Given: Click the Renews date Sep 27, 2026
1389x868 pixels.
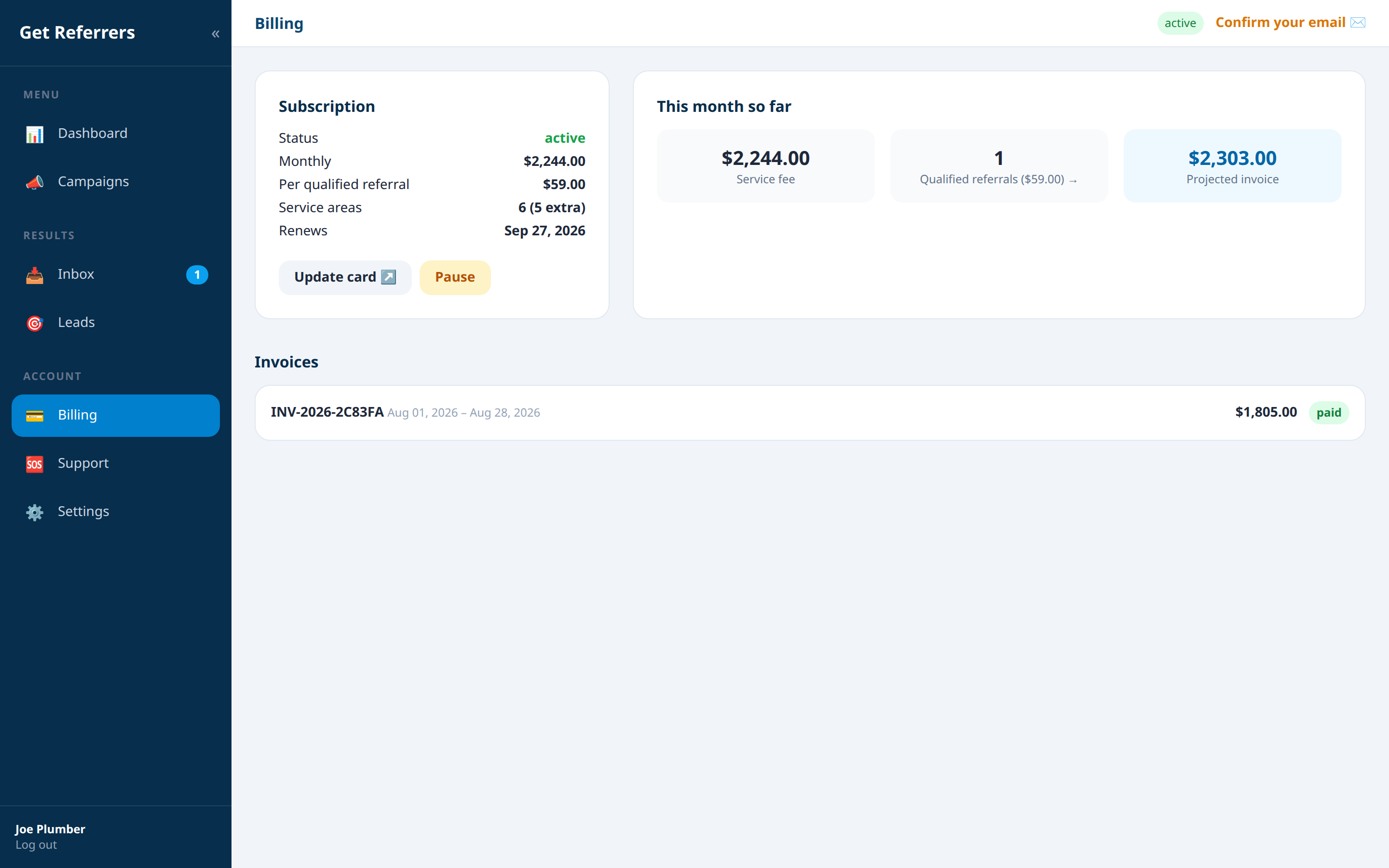Looking at the screenshot, I should coord(545,231).
